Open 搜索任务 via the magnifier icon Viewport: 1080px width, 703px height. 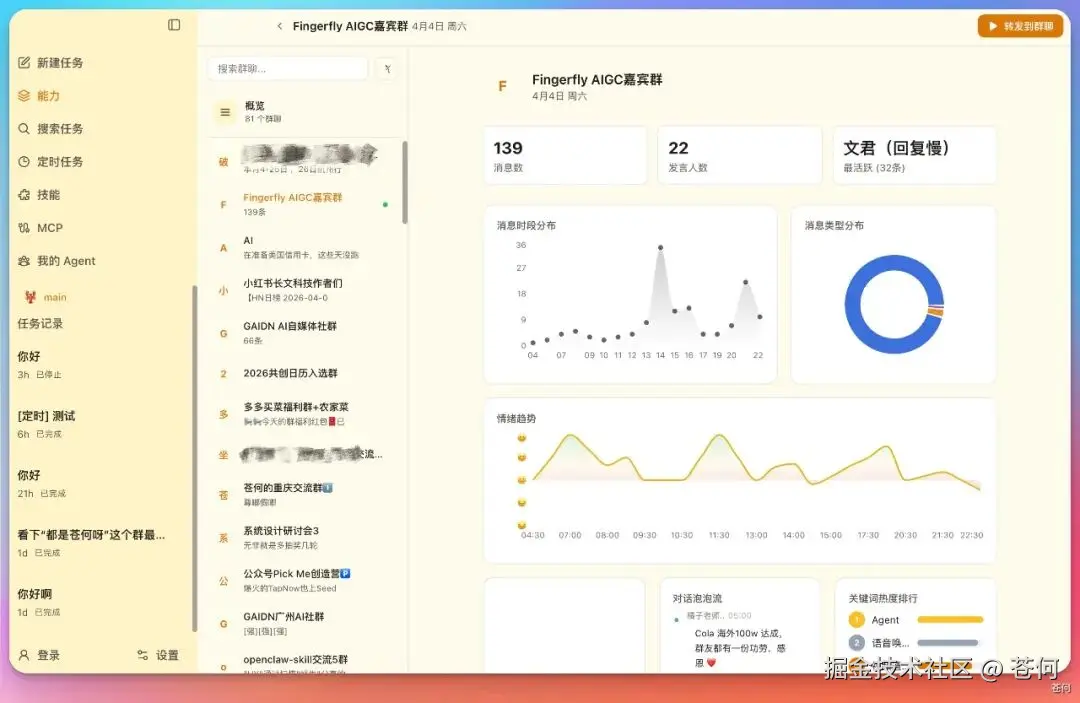(x=24, y=128)
